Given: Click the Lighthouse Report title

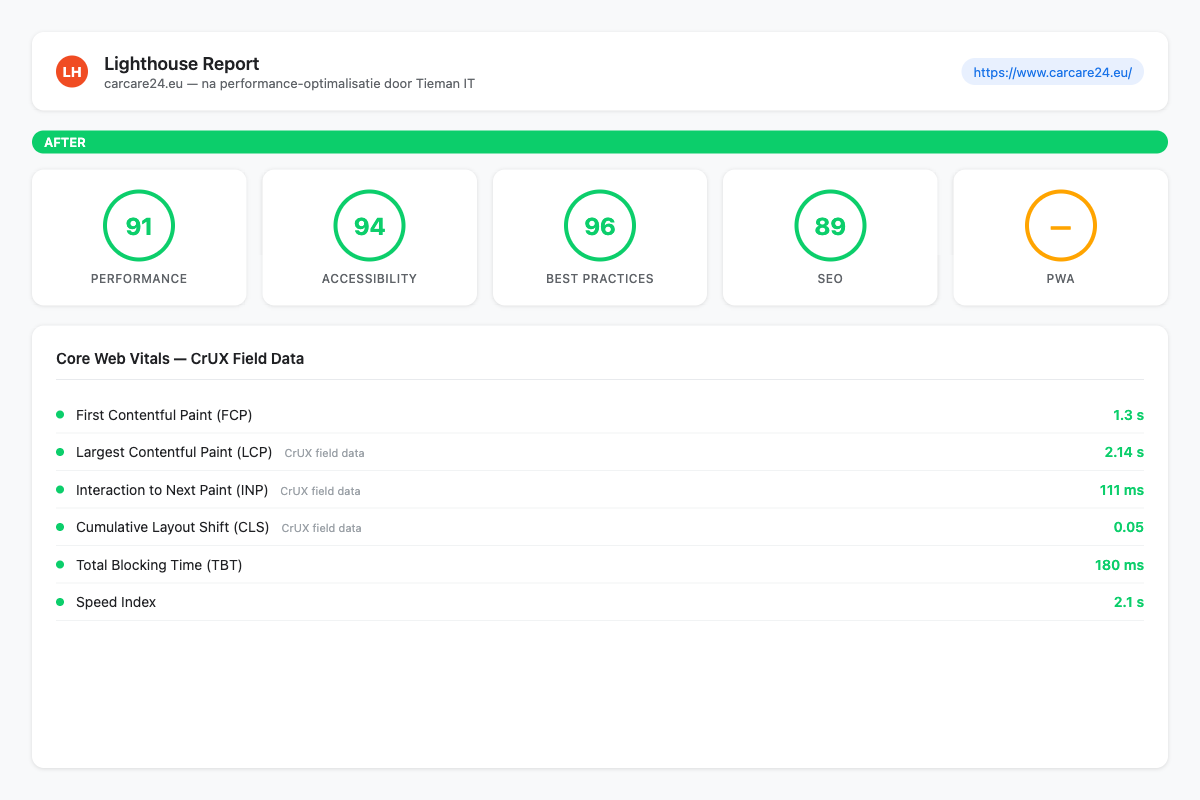Looking at the screenshot, I should [182, 64].
